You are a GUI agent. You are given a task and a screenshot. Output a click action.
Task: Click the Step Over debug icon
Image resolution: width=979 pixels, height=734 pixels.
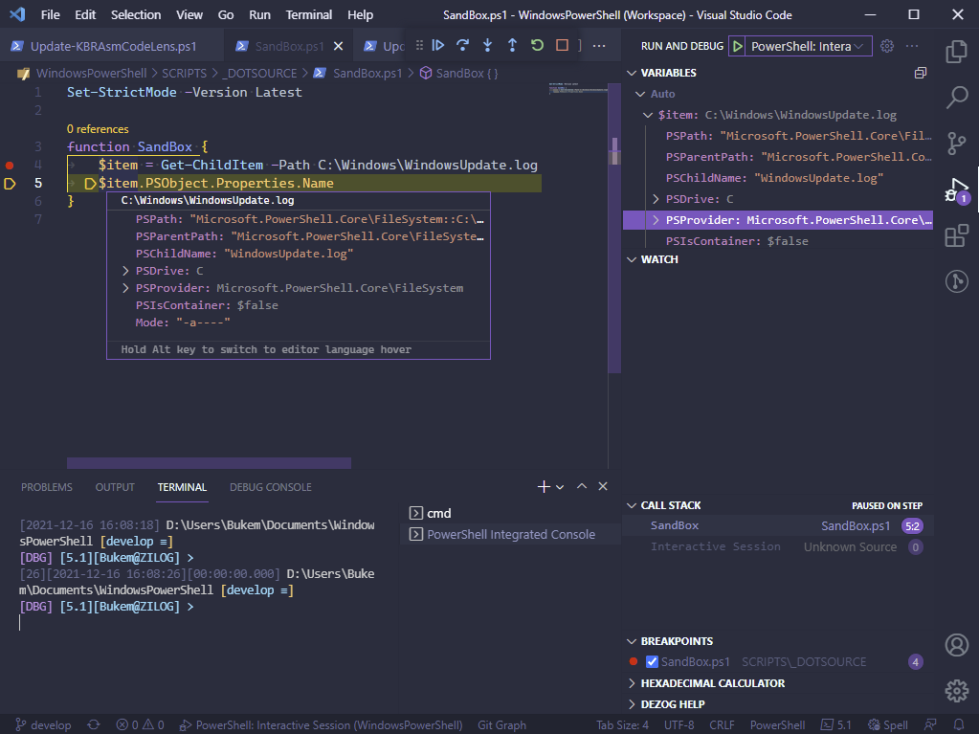coord(463,45)
